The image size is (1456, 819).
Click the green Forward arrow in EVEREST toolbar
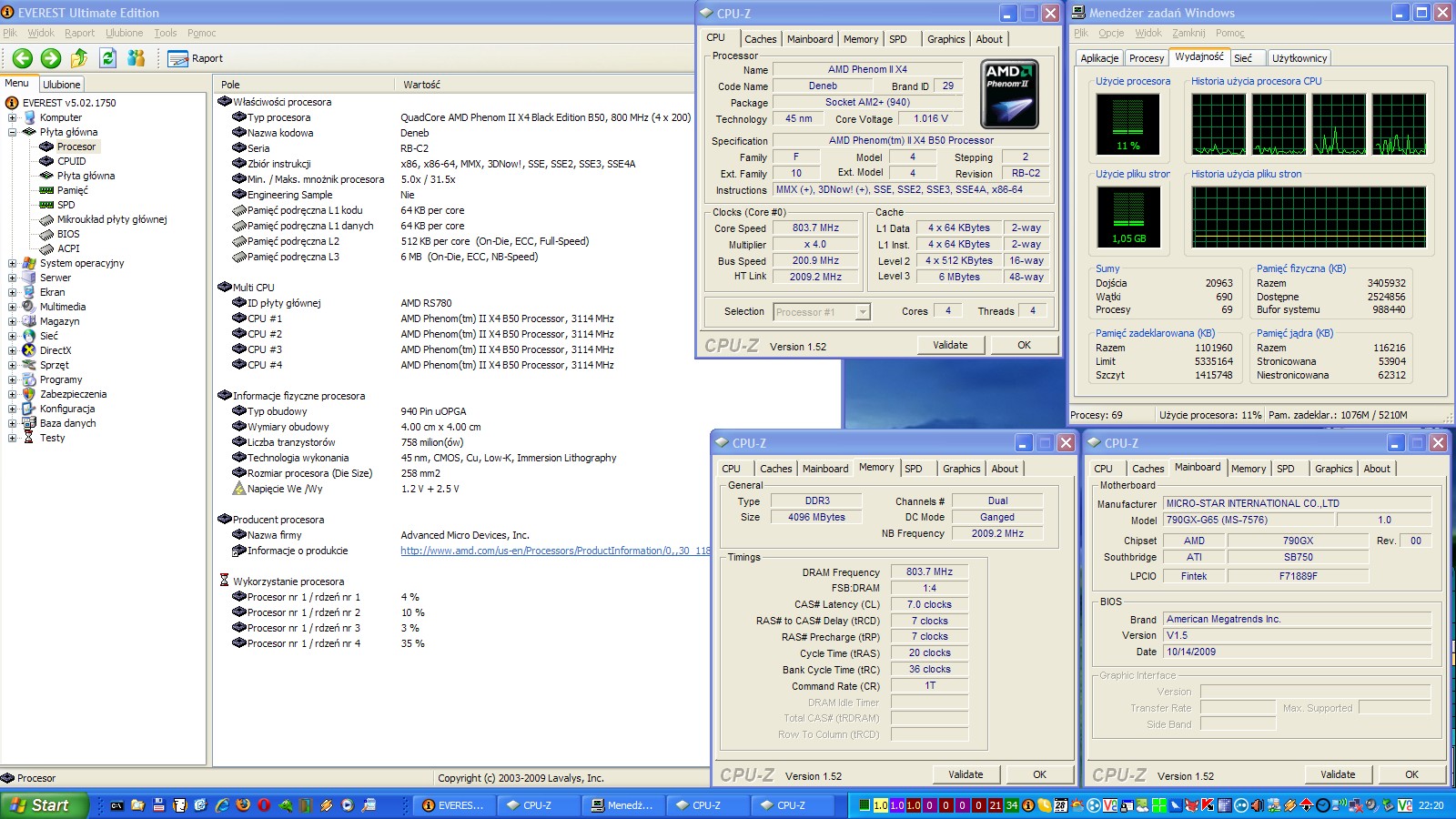point(51,58)
